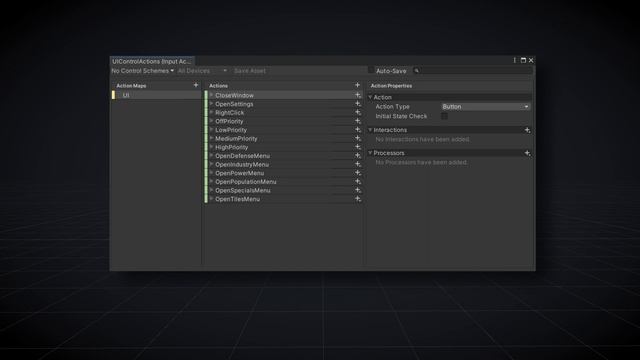Expand the OffPriority action bindings
The height and width of the screenshot is (360, 640).
click(211, 121)
